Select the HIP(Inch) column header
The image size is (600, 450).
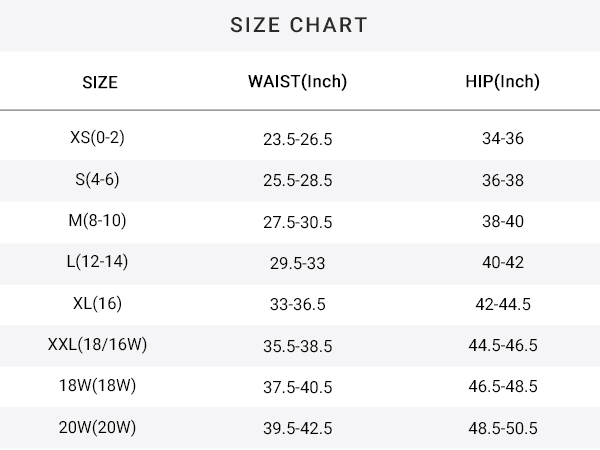pos(502,82)
